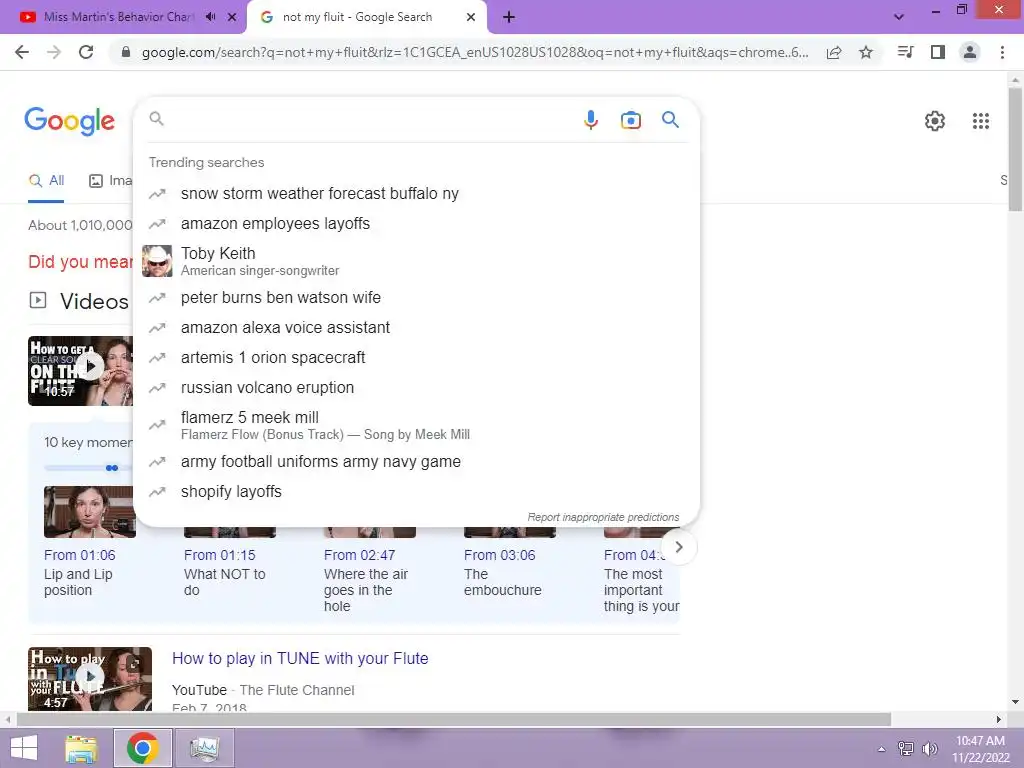Select 'shopify layoffs' suggestion
This screenshot has width=1024, height=768.
point(416,491)
